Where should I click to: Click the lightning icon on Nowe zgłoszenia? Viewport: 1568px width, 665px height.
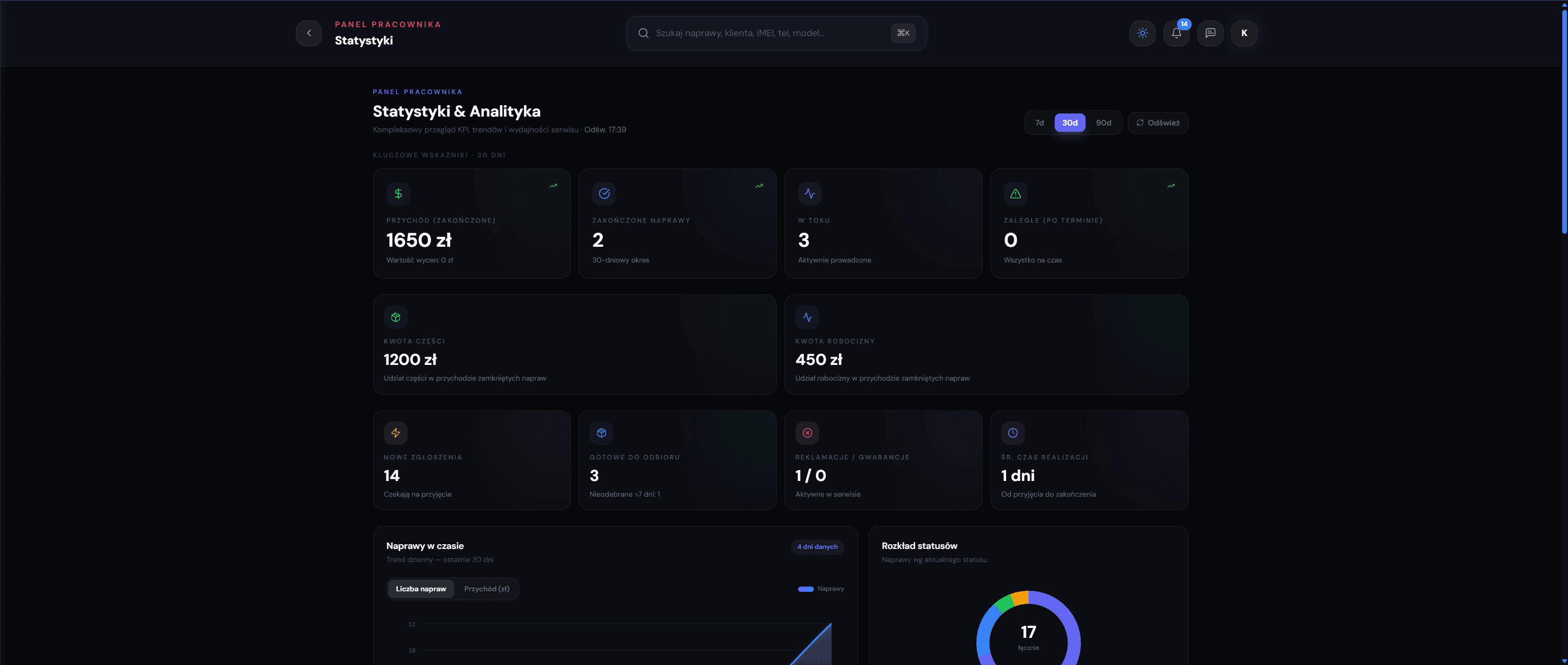396,433
